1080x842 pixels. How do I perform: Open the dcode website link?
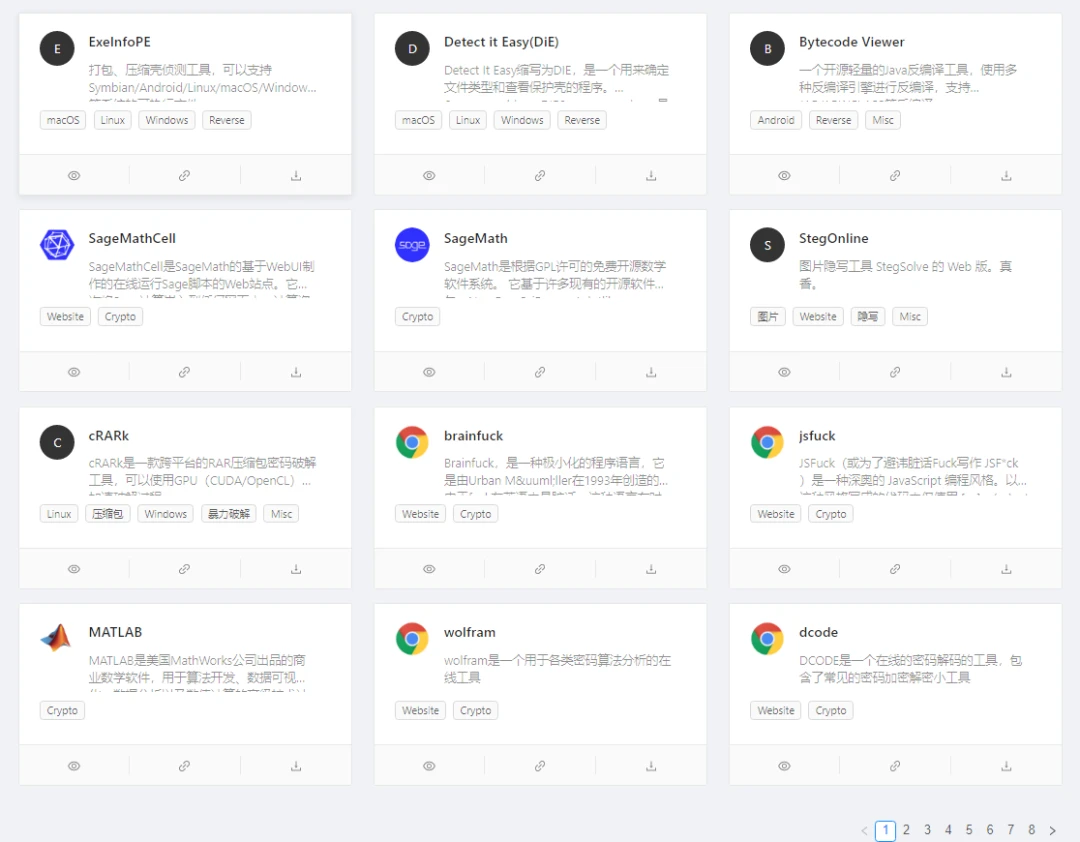[x=894, y=765]
